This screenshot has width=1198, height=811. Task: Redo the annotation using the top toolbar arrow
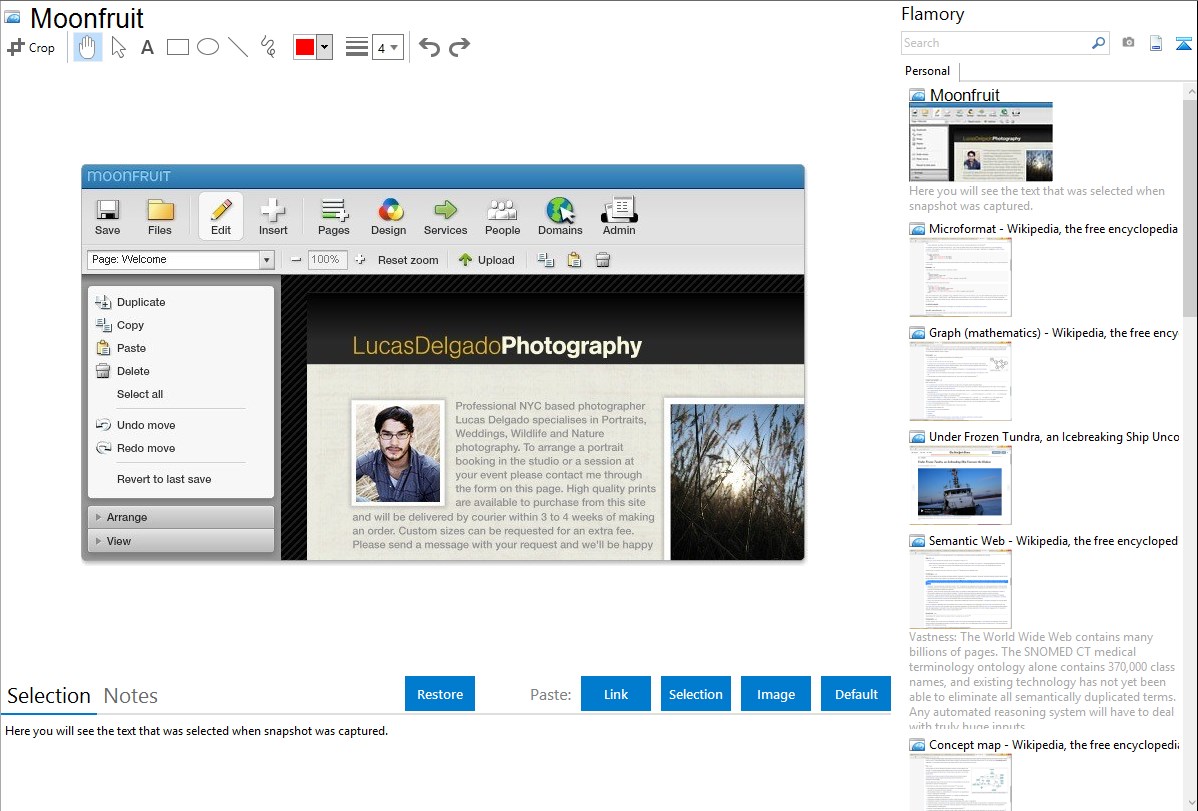[x=459, y=47]
